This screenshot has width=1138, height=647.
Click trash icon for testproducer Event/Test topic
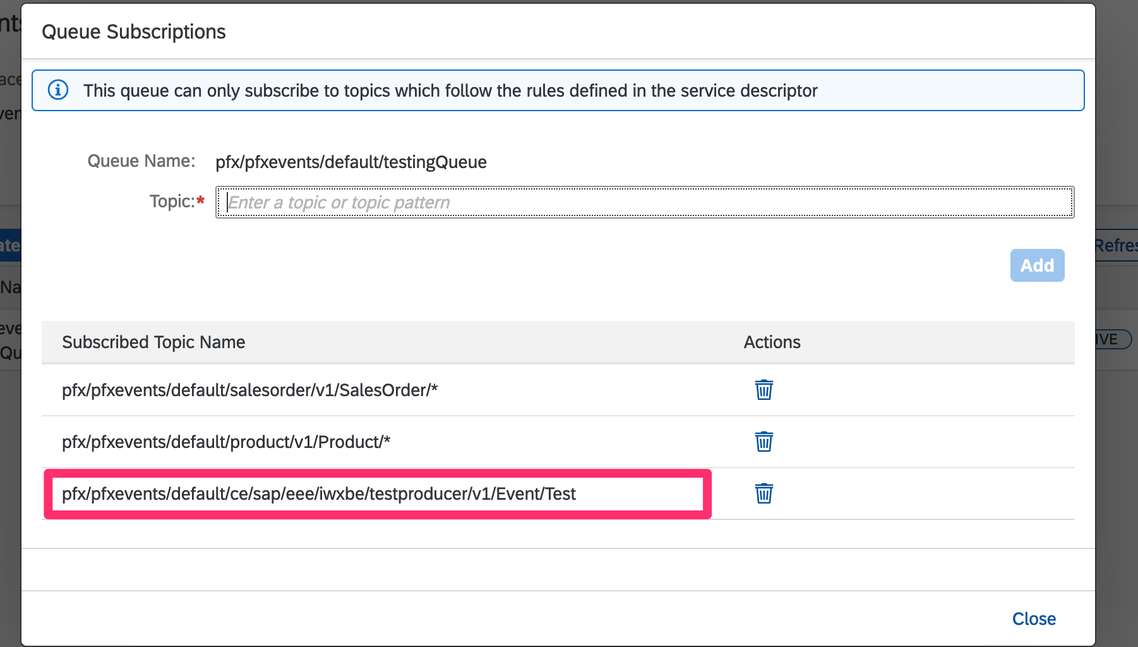[764, 493]
